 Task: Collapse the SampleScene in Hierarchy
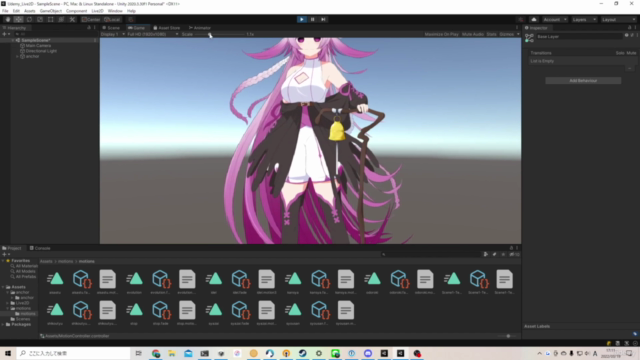[13, 40]
